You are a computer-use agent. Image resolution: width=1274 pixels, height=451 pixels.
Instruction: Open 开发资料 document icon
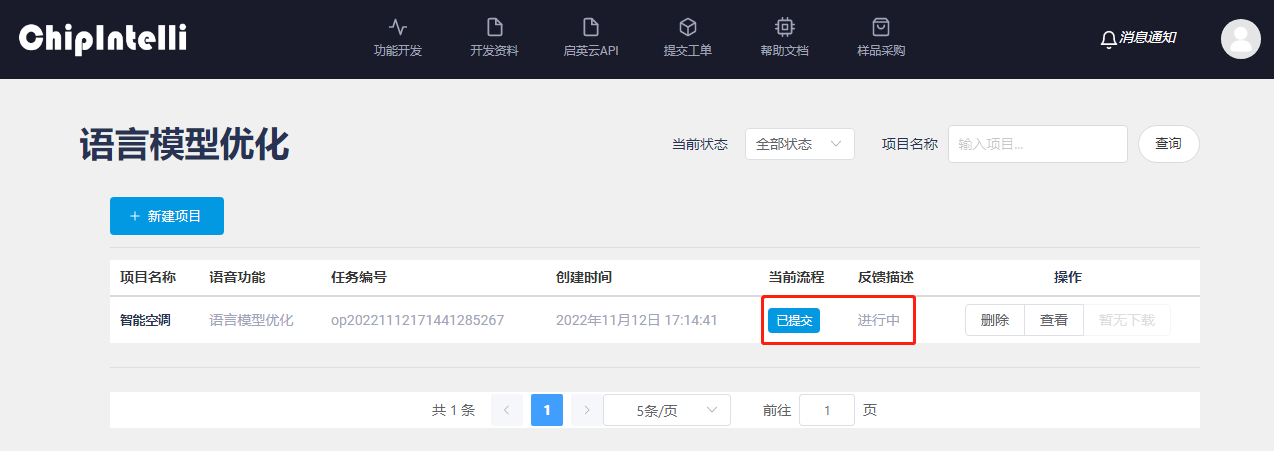(x=494, y=27)
